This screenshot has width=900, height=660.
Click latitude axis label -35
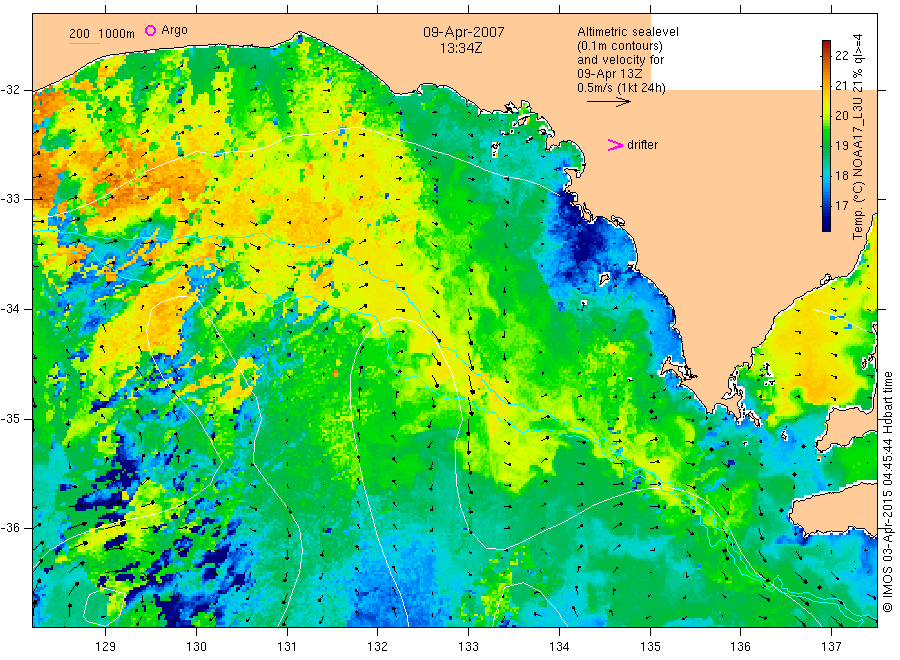[11, 419]
